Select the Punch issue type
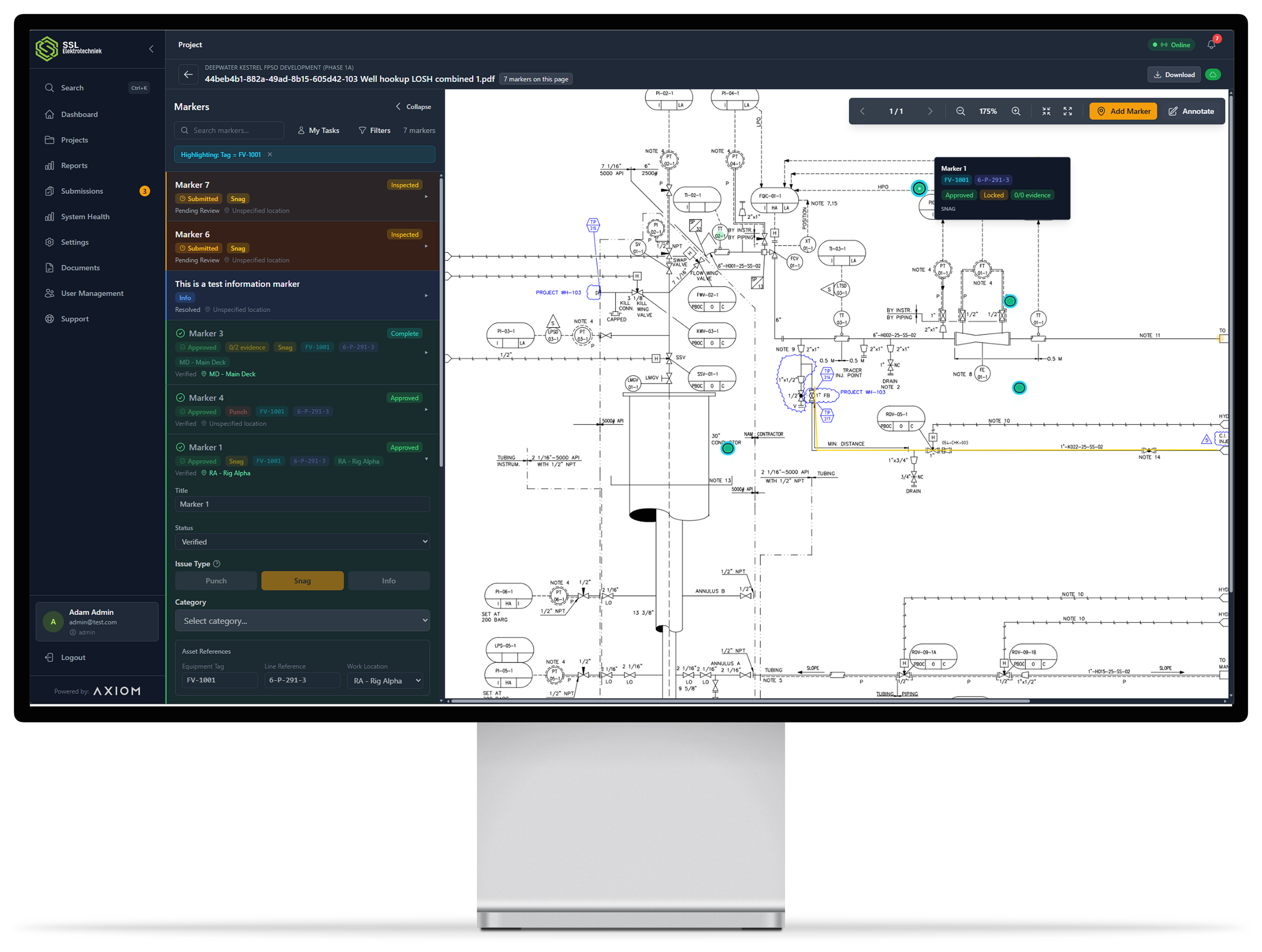Viewport: 1262px width, 952px height. tap(216, 581)
